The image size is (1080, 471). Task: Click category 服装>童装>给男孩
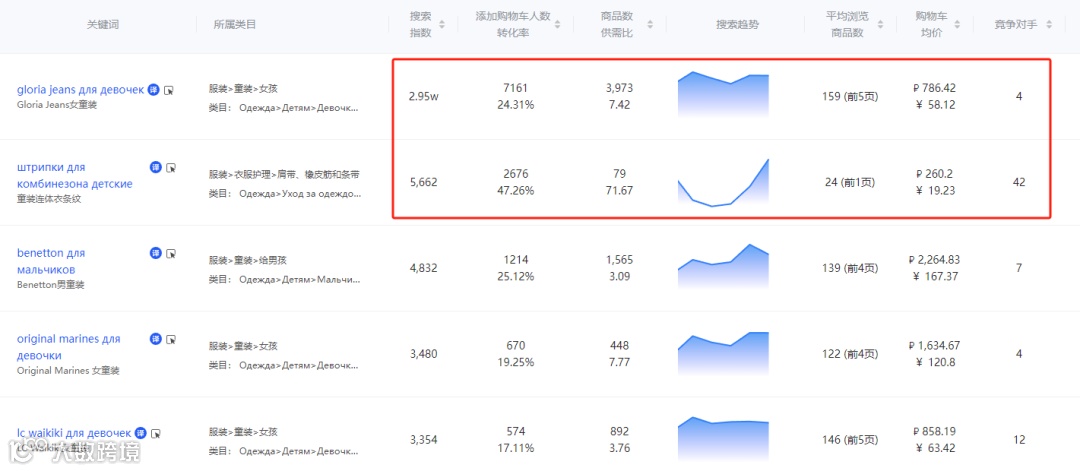[x=248, y=260]
